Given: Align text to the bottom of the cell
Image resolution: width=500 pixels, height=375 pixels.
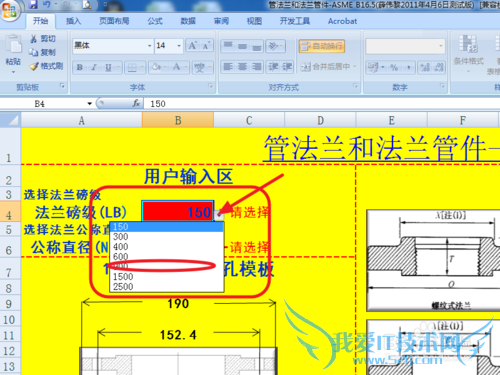Looking at the screenshot, I should click(256, 46).
